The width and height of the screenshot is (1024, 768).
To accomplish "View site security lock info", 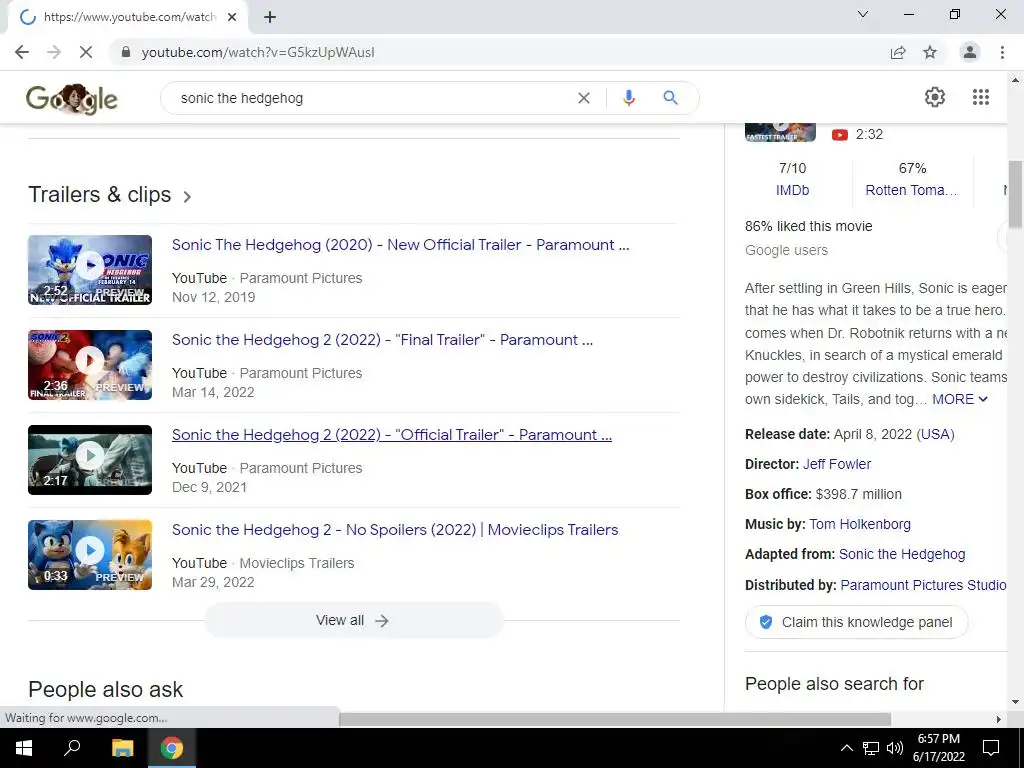I will pyautogui.click(x=126, y=52).
